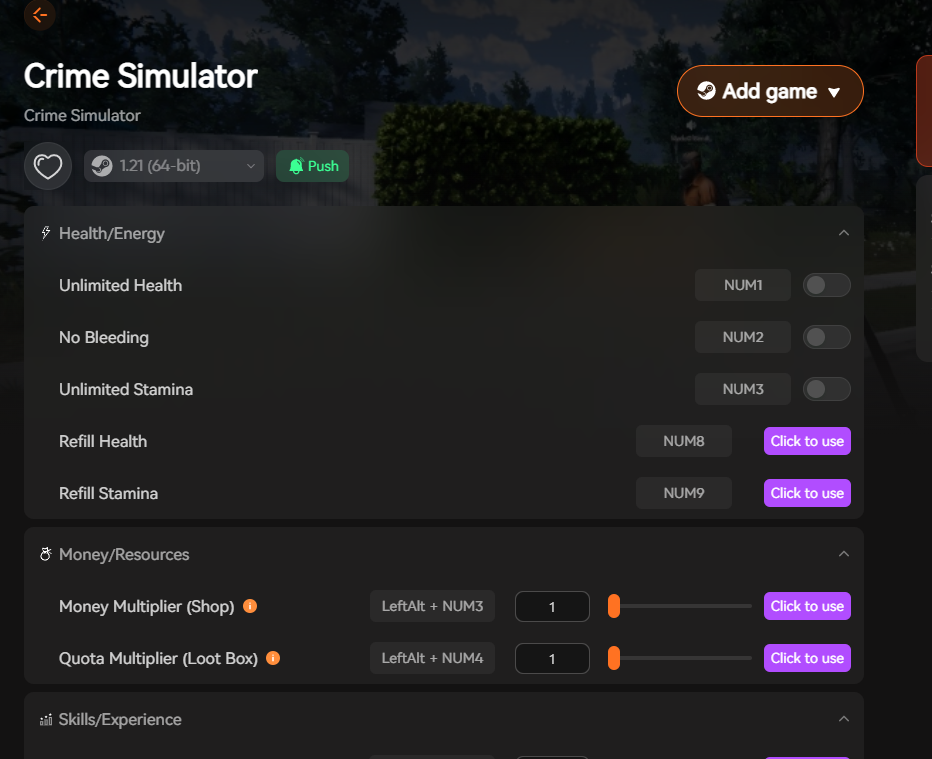
Task: Click the NUM8 hotkey button for Refill Health
Action: click(683, 441)
